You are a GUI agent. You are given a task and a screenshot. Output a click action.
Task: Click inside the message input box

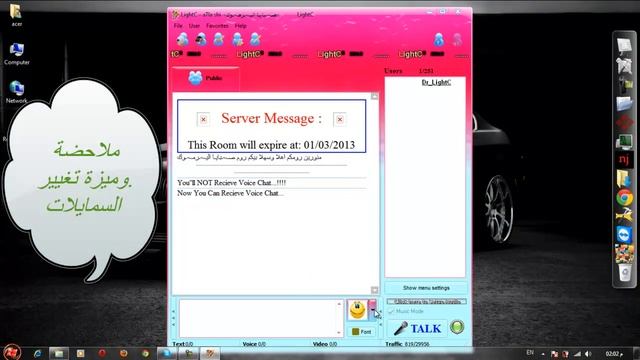(x=258, y=319)
